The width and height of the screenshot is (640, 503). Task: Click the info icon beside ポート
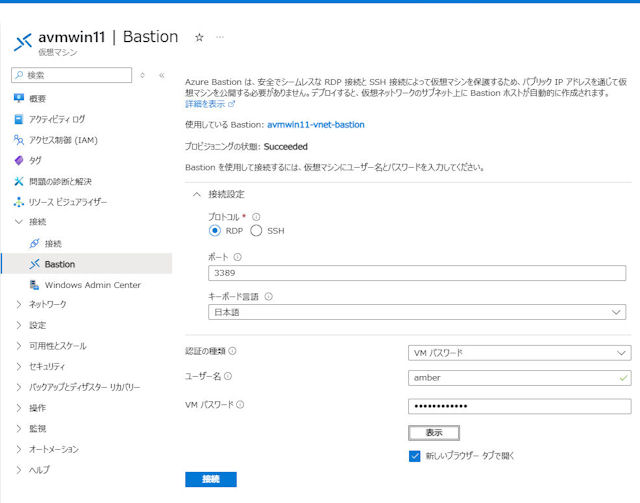click(238, 257)
